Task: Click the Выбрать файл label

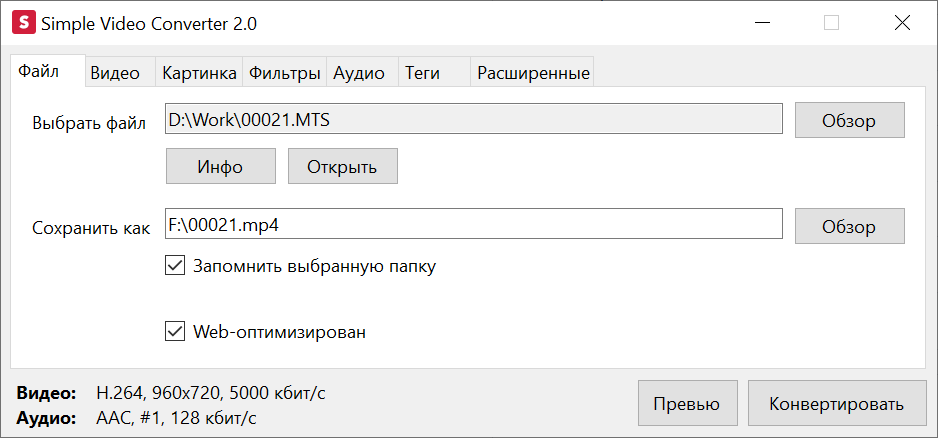Action: coord(89,122)
